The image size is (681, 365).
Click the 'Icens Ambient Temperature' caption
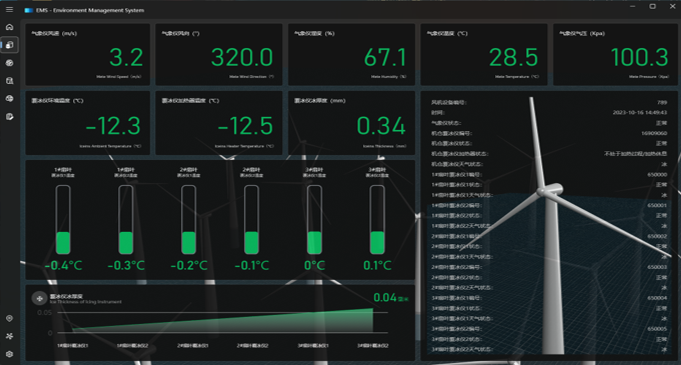click(111, 146)
